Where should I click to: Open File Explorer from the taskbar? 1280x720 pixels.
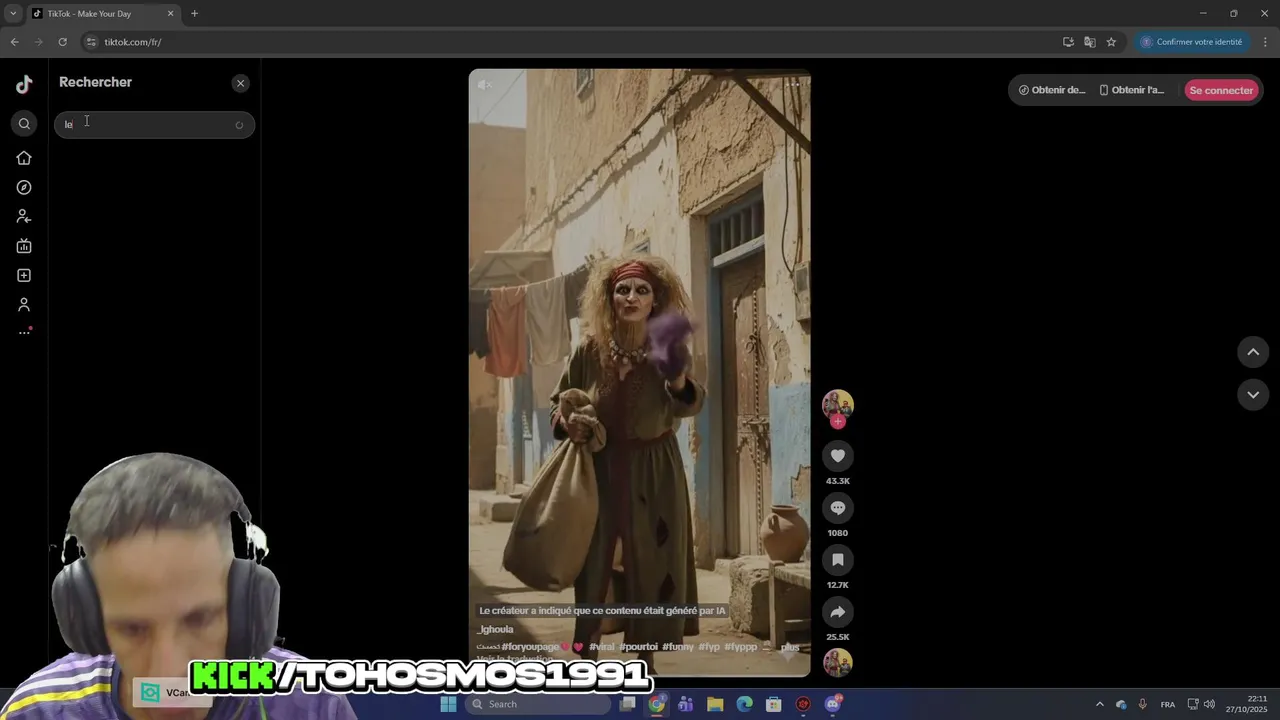(715, 704)
